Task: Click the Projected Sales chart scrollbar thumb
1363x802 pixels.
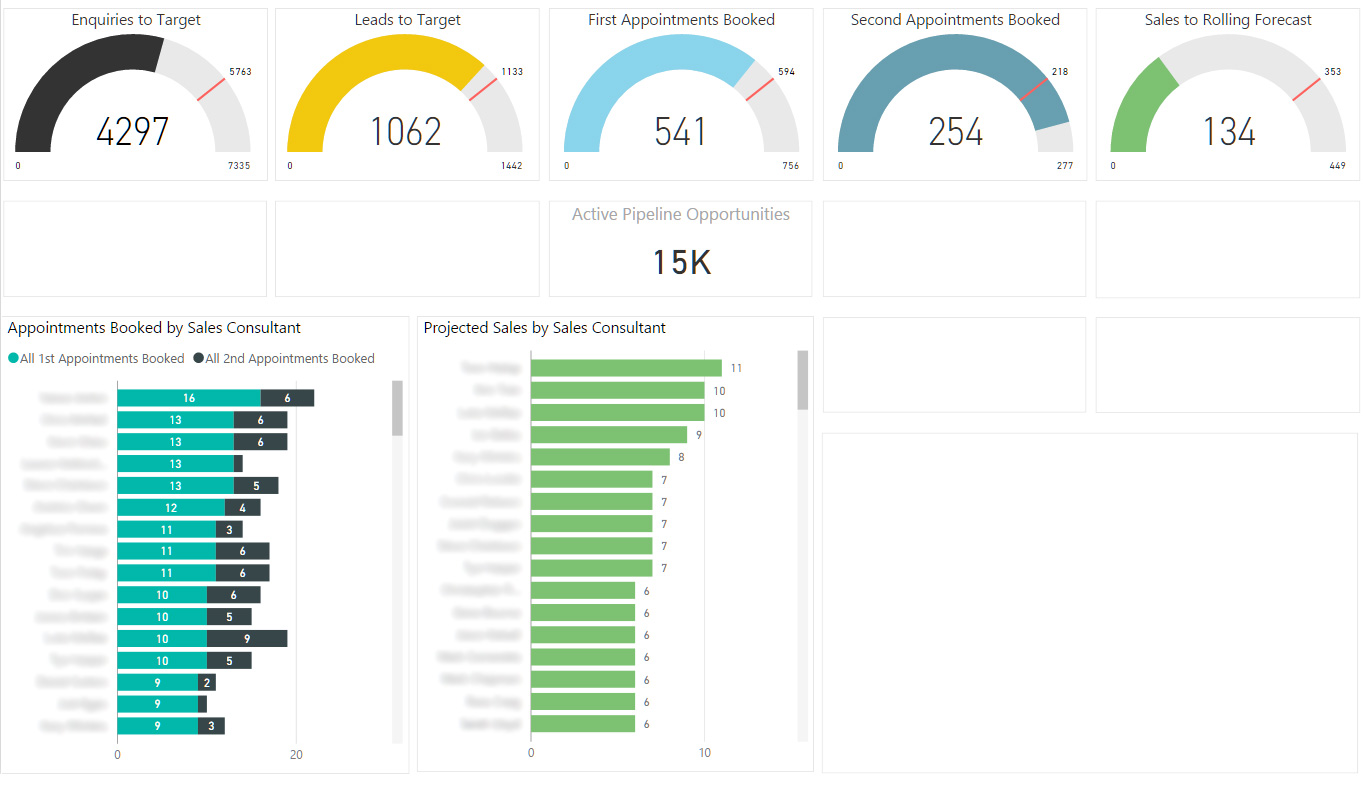Action: pos(802,380)
